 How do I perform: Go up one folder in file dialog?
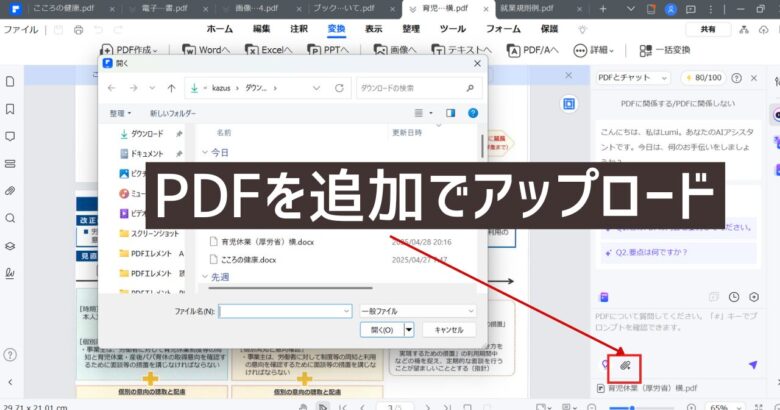[x=171, y=88]
